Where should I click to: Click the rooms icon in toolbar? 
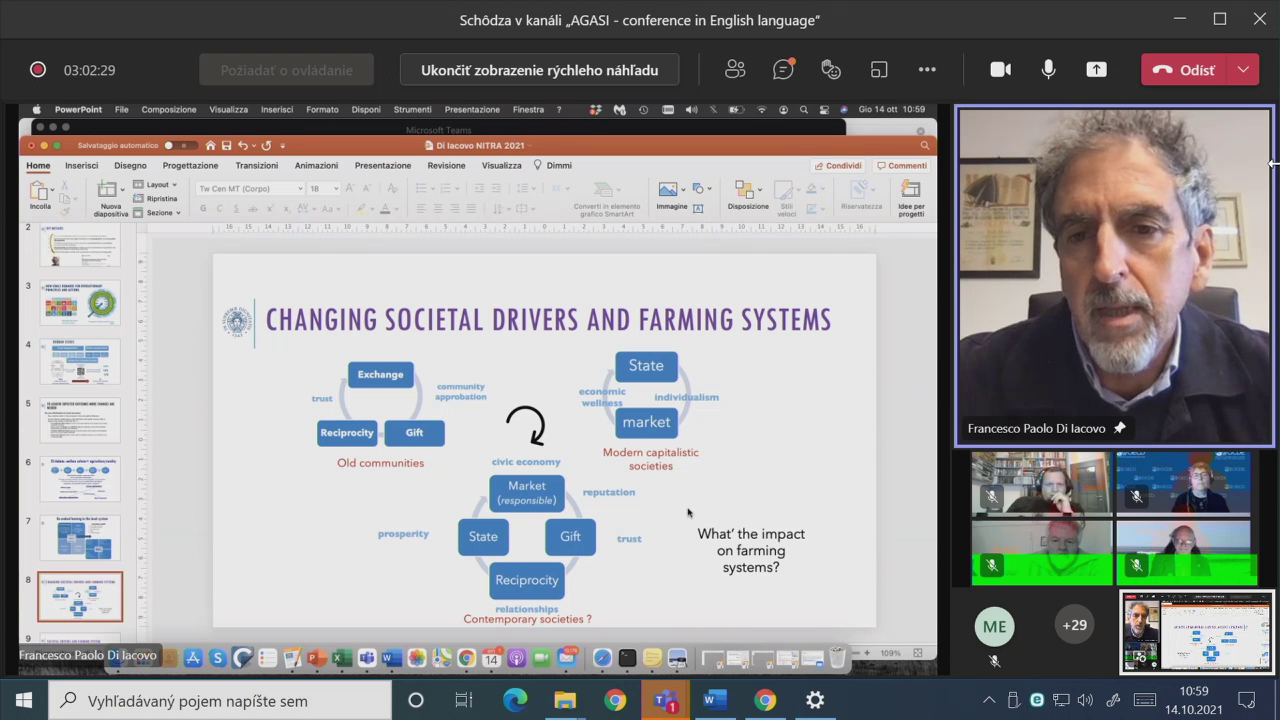pyautogui.click(x=879, y=70)
